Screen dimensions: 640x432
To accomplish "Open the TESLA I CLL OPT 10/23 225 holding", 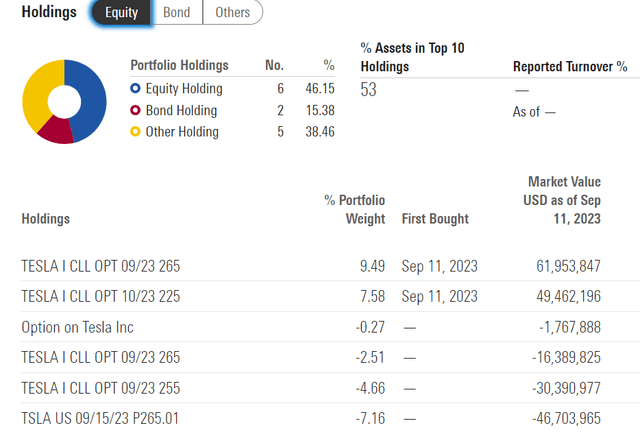I will click(101, 297).
